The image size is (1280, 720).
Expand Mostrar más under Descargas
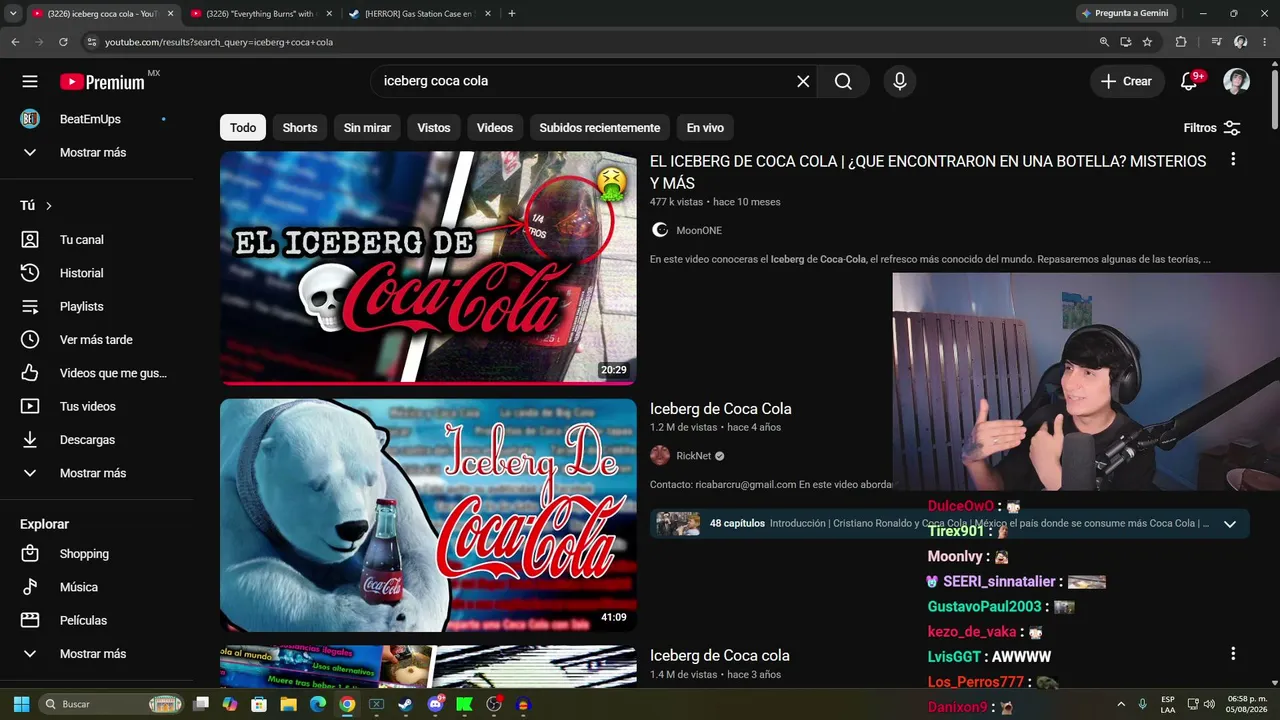95,473
